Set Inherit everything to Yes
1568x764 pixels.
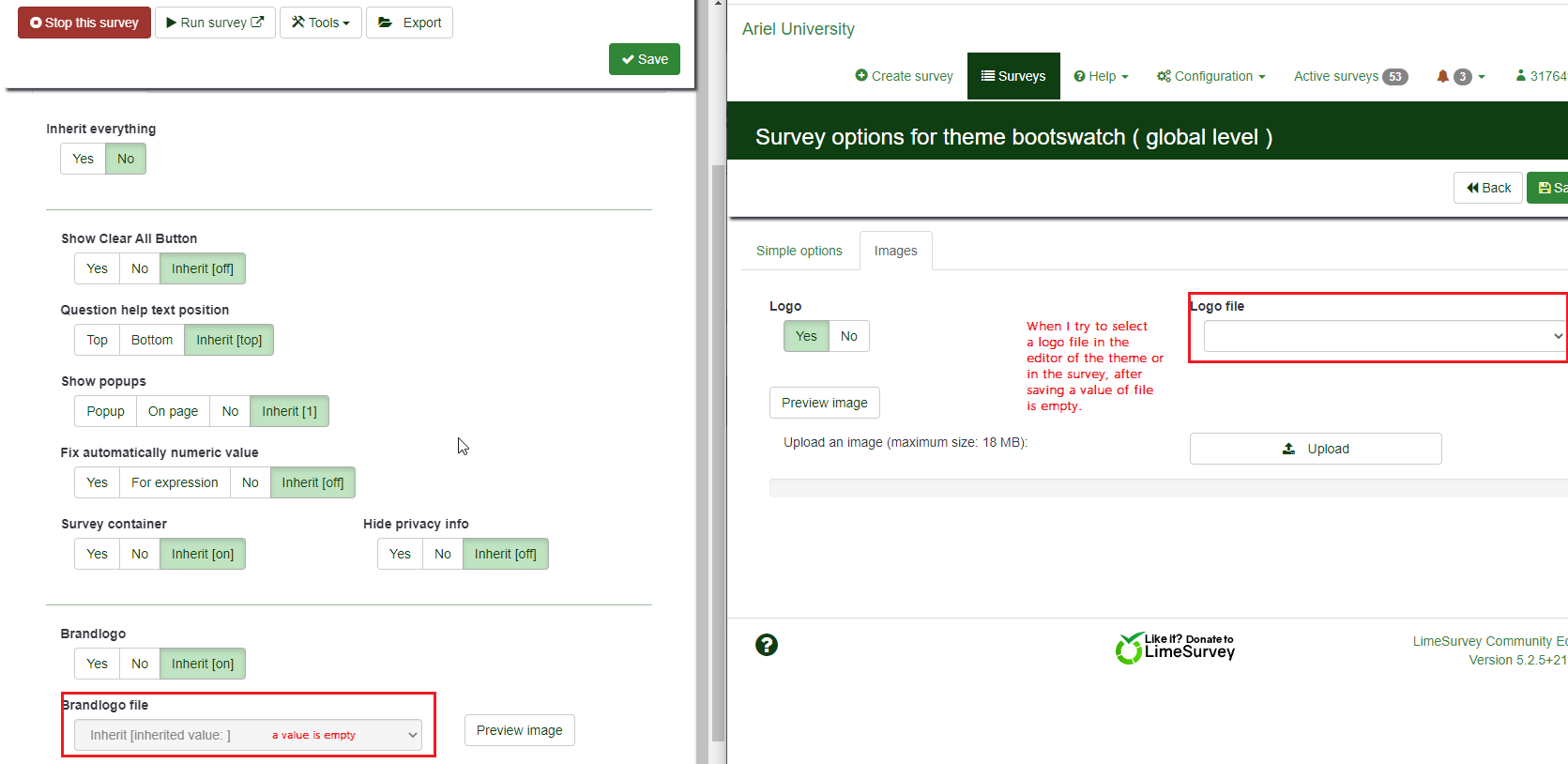[x=84, y=159]
